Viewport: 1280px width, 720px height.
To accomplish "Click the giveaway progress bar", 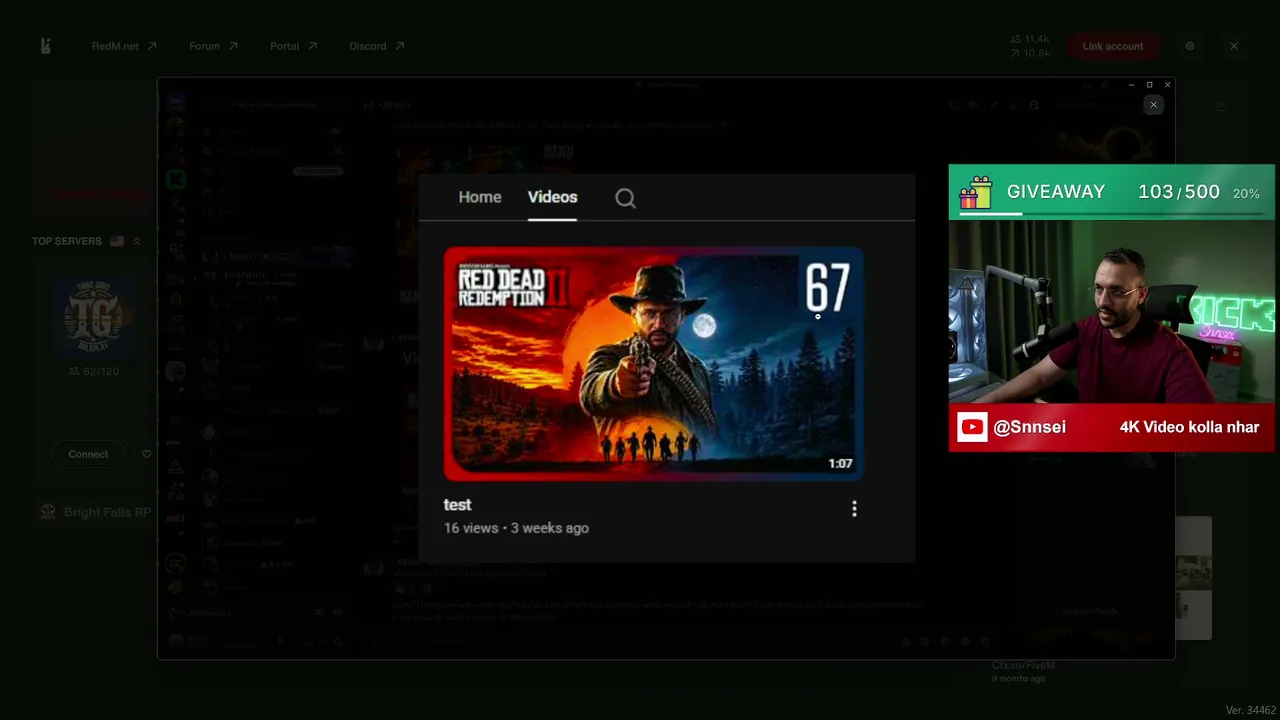I will [x=1111, y=213].
